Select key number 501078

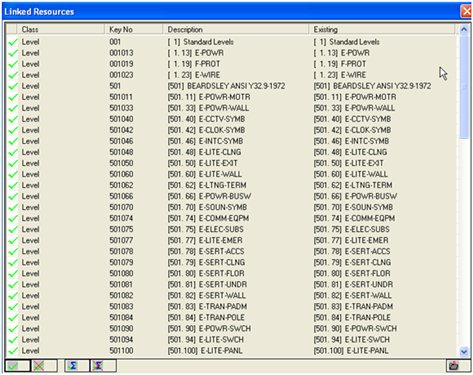click(121, 251)
